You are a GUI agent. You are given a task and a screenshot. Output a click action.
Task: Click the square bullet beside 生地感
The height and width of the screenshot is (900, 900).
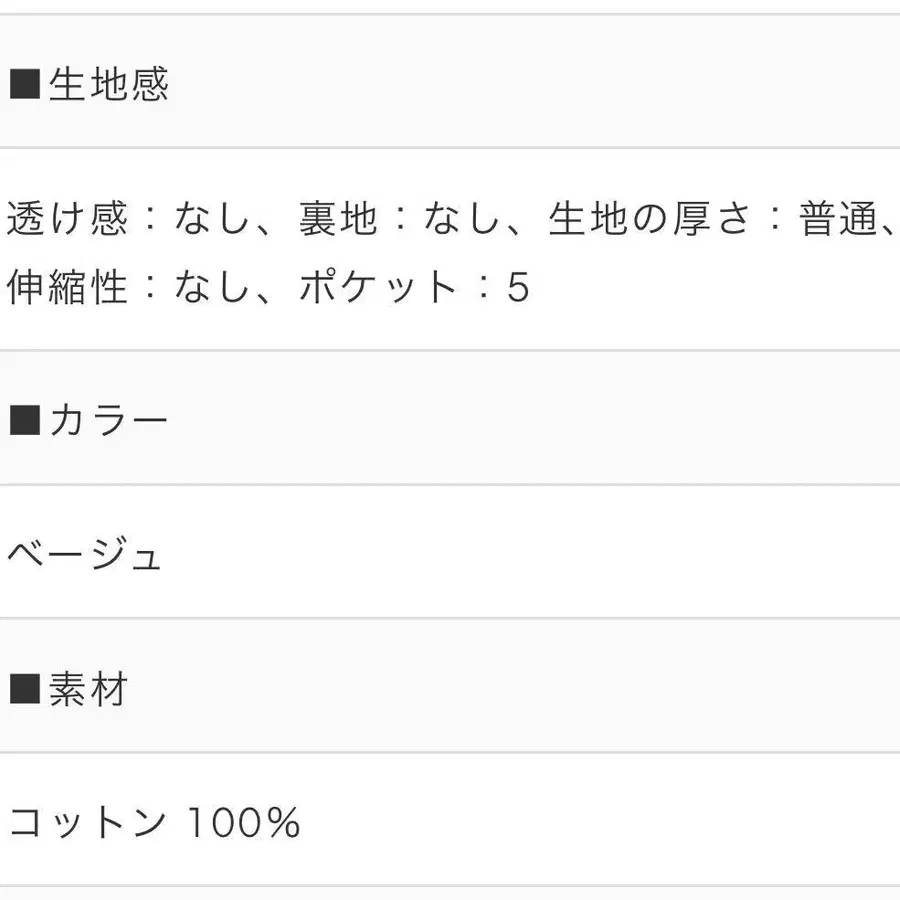tap(23, 84)
